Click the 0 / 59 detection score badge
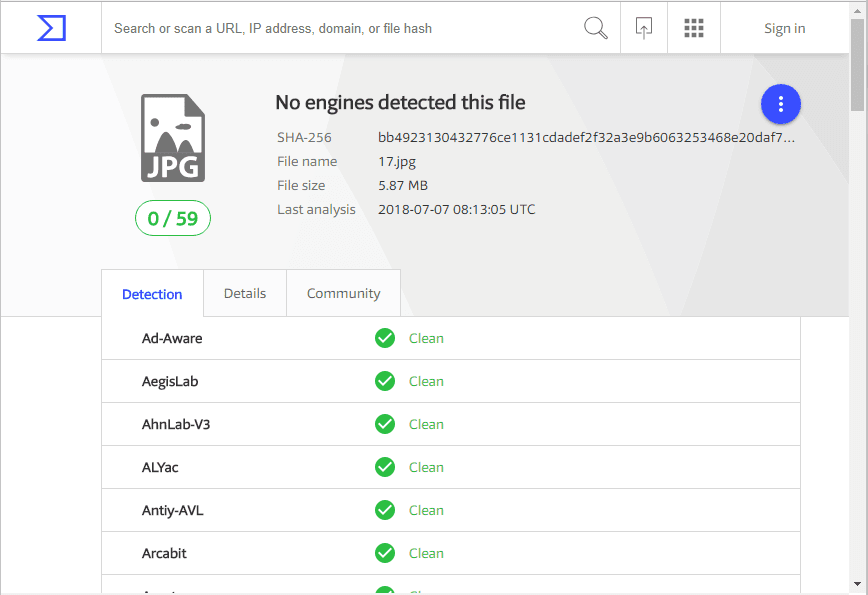Screen dimensions: 868x595 (173, 218)
